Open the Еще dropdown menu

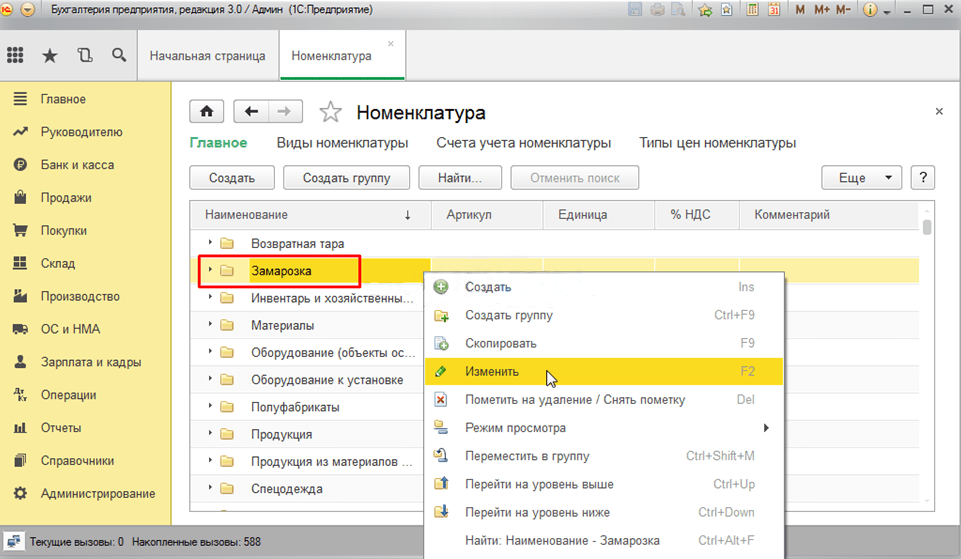pos(861,178)
